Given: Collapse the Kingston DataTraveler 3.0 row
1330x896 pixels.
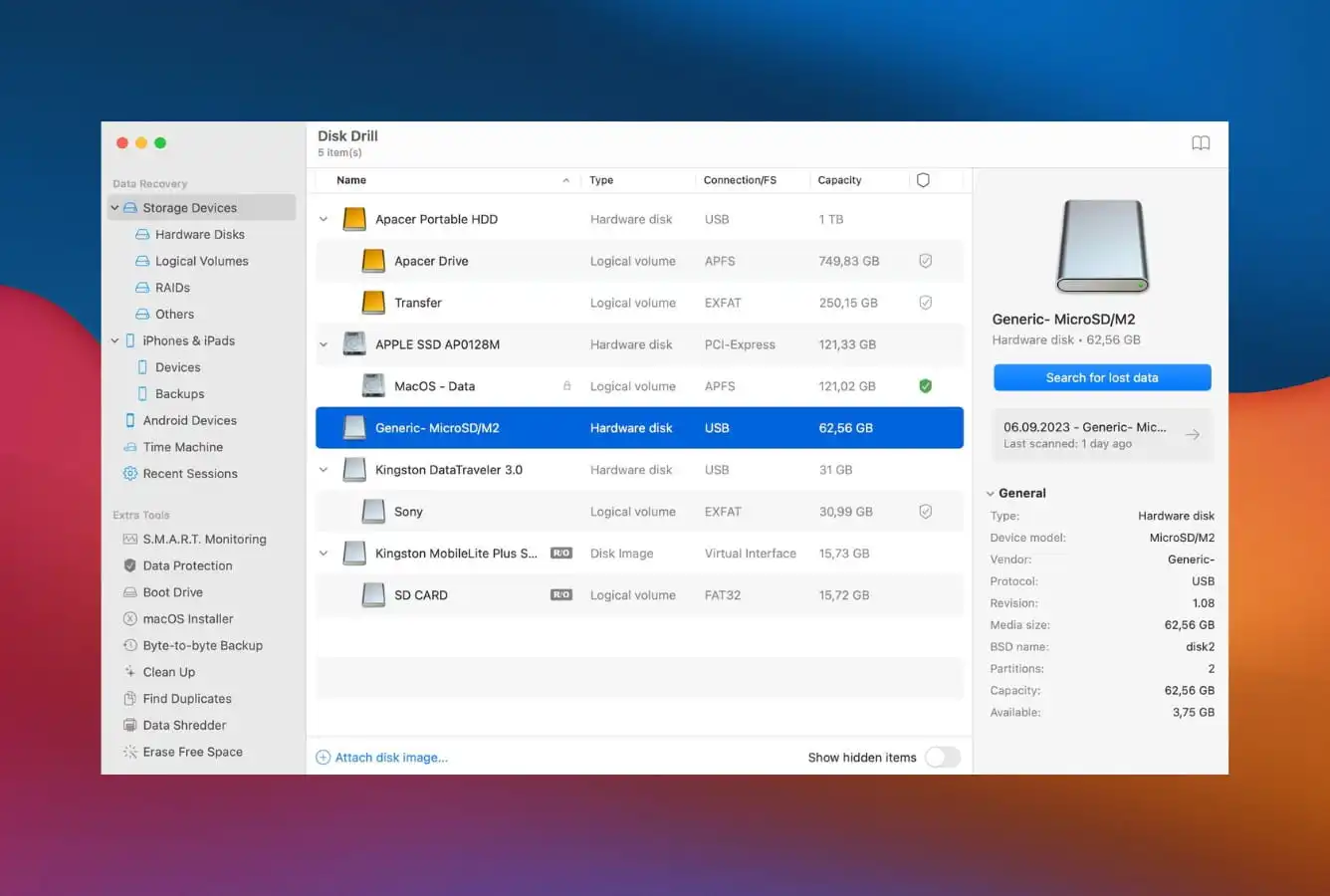Looking at the screenshot, I should coord(324,470).
